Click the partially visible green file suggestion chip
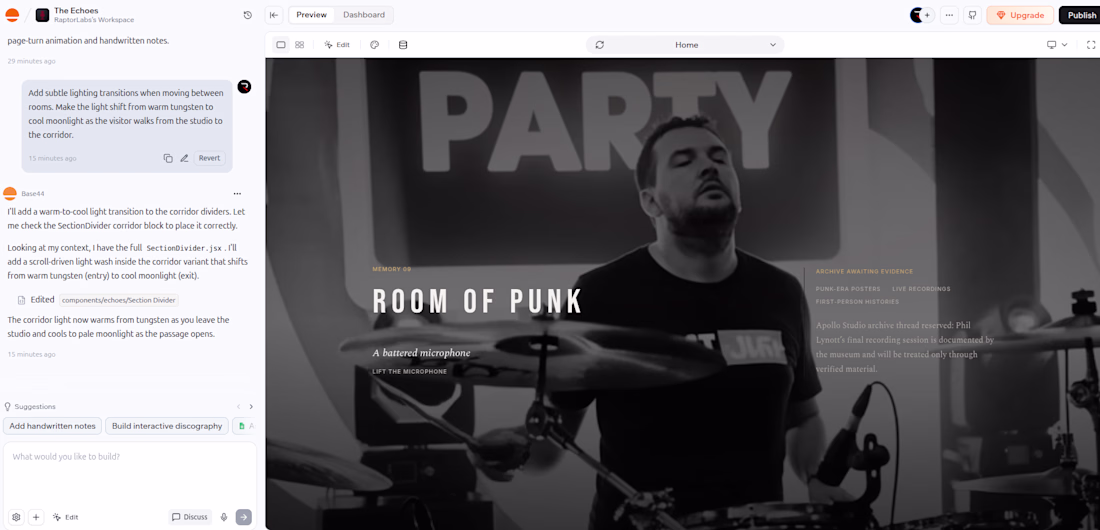The height and width of the screenshot is (530, 1100). click(245, 426)
